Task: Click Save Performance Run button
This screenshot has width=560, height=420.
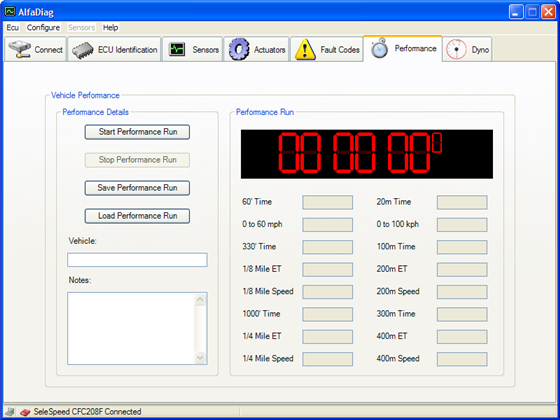Action: click(x=137, y=188)
